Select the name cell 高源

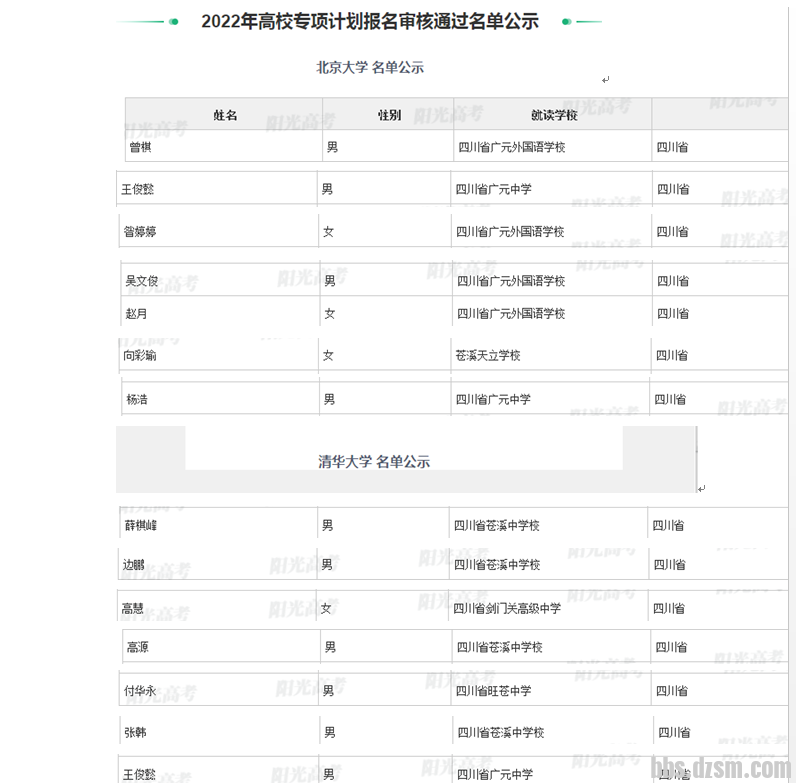click(138, 647)
